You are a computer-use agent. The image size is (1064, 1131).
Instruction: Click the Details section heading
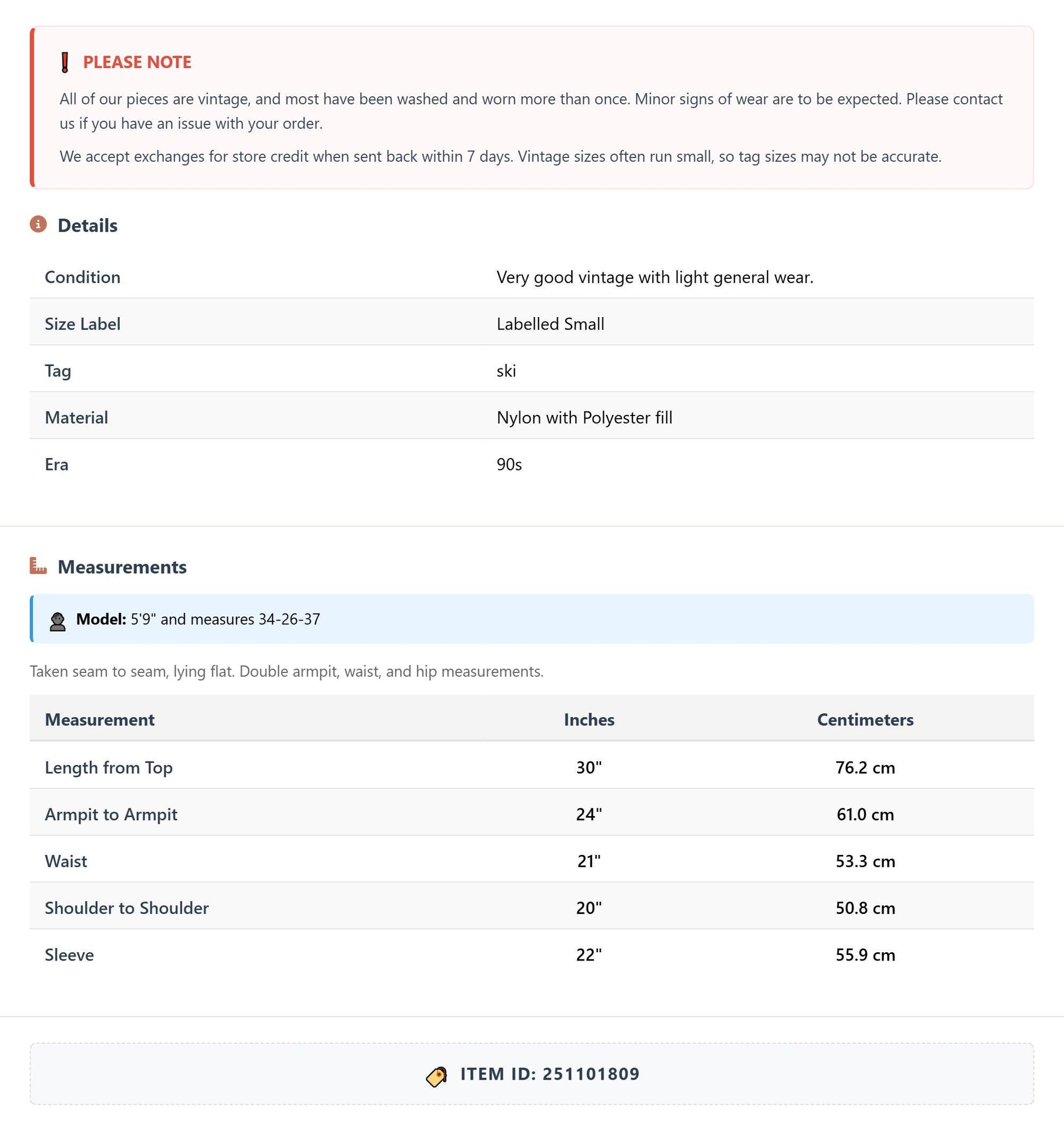coord(87,225)
